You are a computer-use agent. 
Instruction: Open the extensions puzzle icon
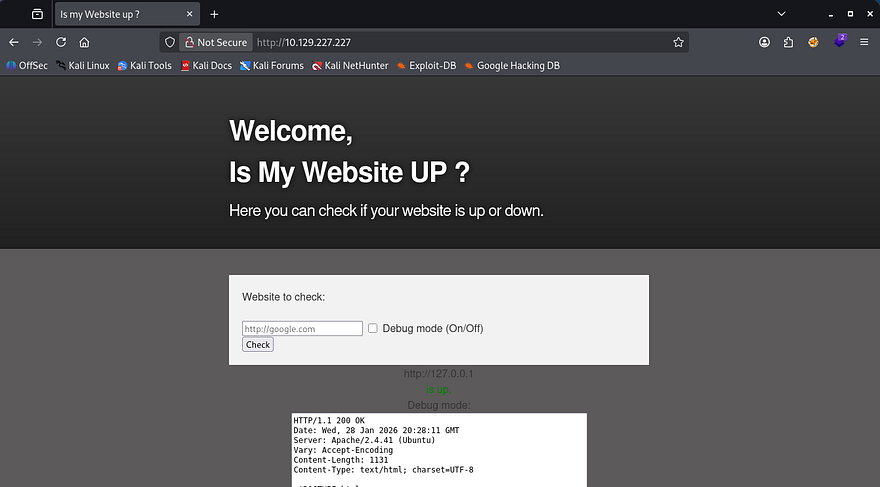[789, 43]
